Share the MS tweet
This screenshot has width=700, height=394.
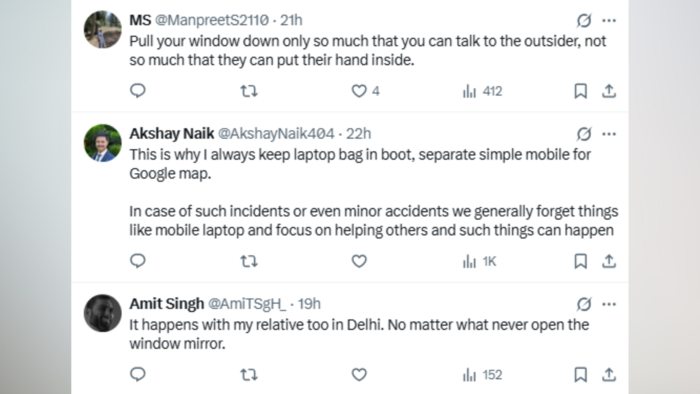[x=609, y=91]
